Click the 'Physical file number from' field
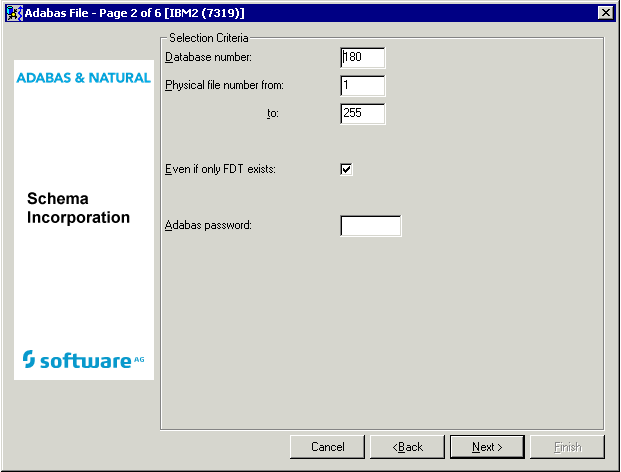 point(362,86)
